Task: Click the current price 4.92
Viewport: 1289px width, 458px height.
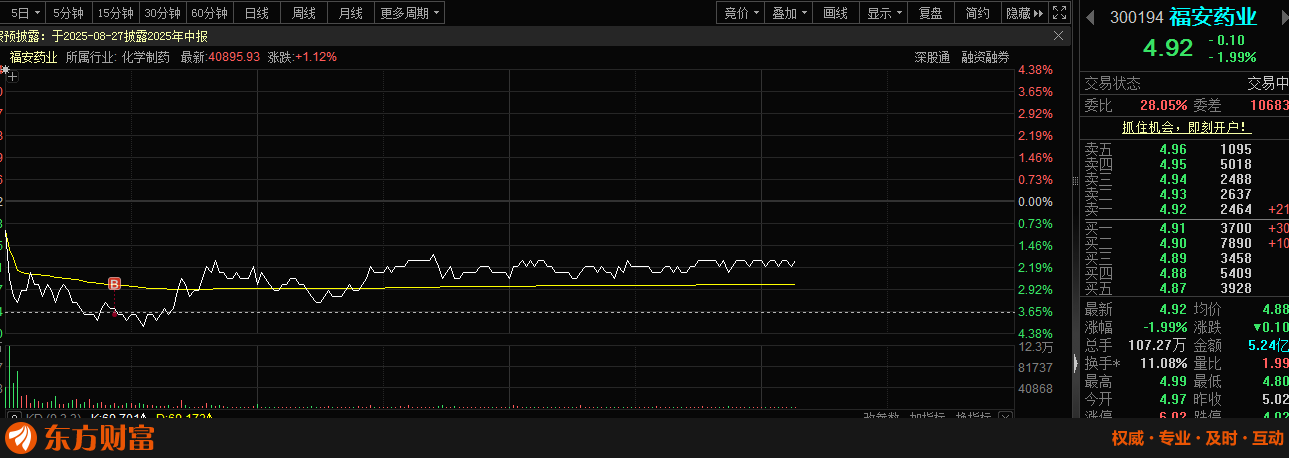Action: [1169, 49]
